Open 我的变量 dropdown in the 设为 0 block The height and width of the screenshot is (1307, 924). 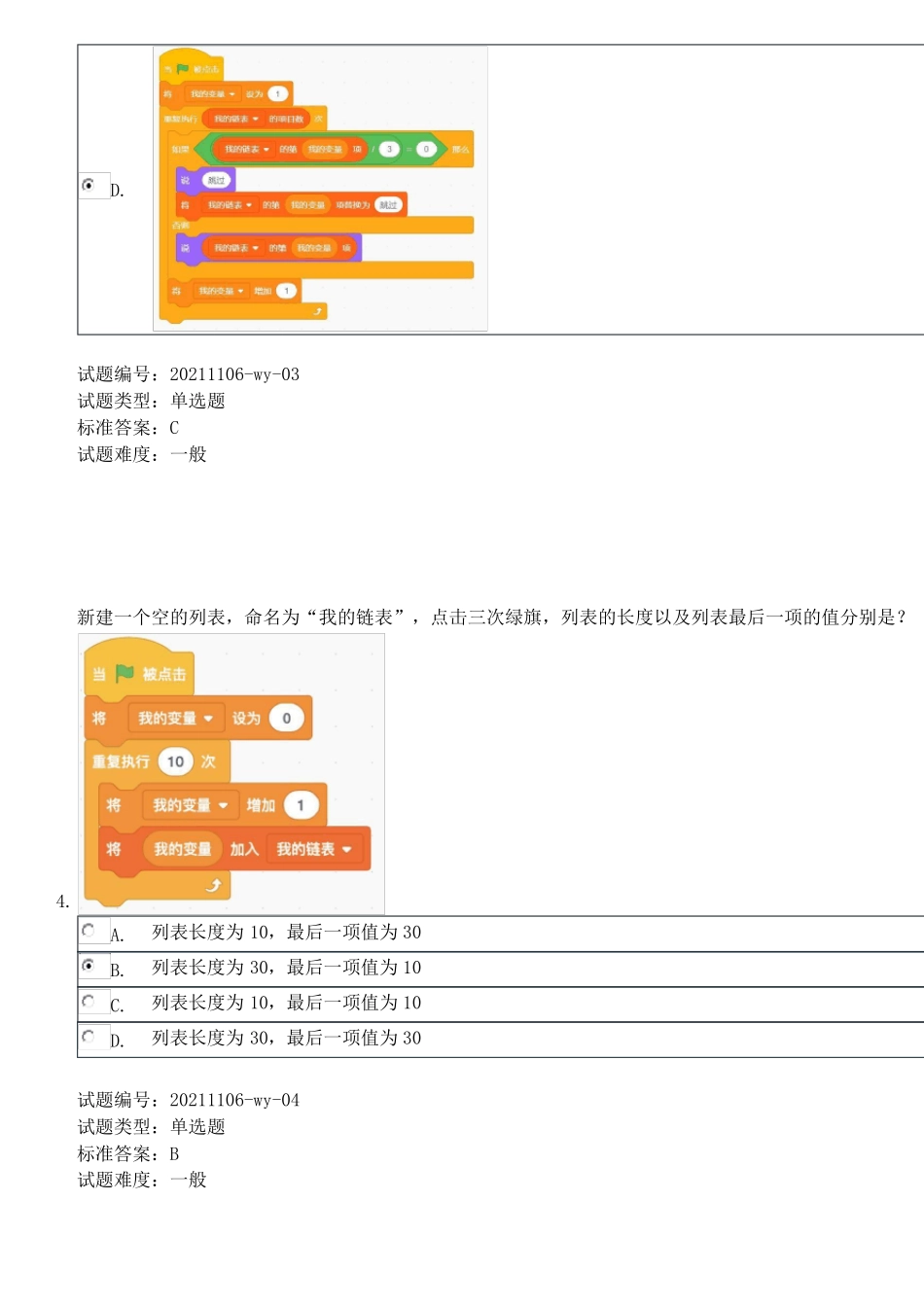(176, 718)
